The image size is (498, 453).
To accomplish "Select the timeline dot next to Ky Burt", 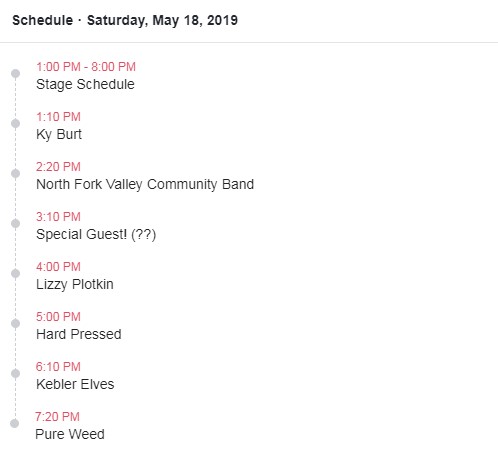I will [x=15, y=123].
